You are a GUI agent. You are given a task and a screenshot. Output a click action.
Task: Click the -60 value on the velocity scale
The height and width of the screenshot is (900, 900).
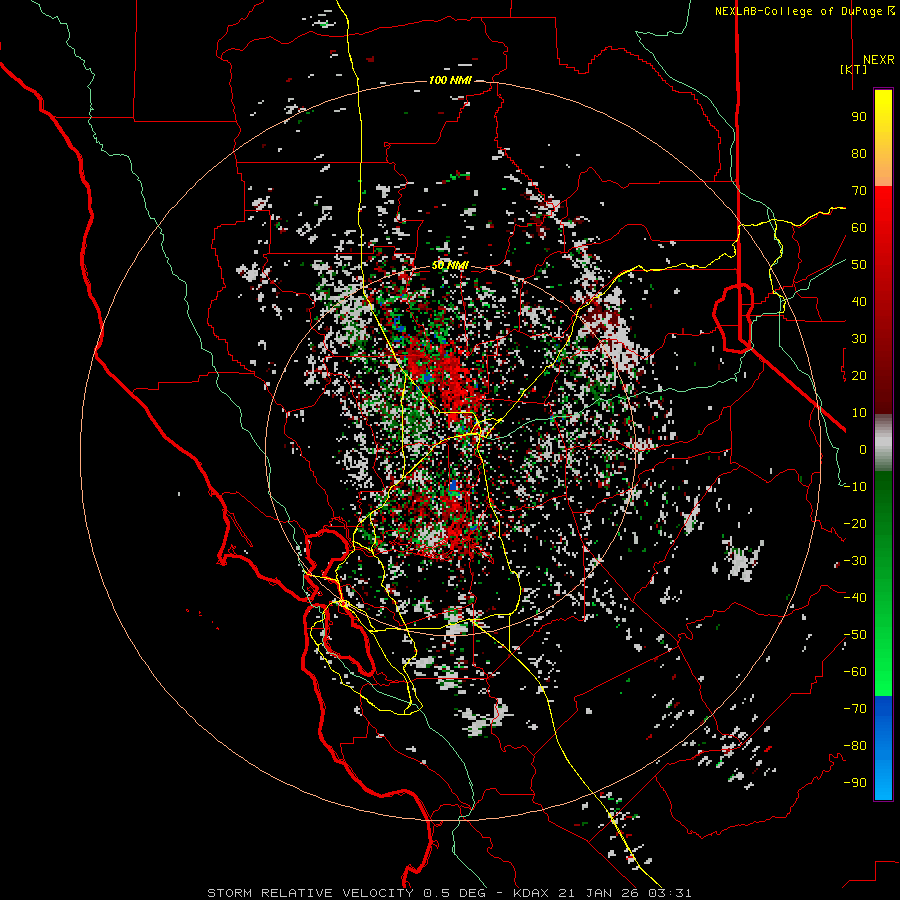[855, 672]
